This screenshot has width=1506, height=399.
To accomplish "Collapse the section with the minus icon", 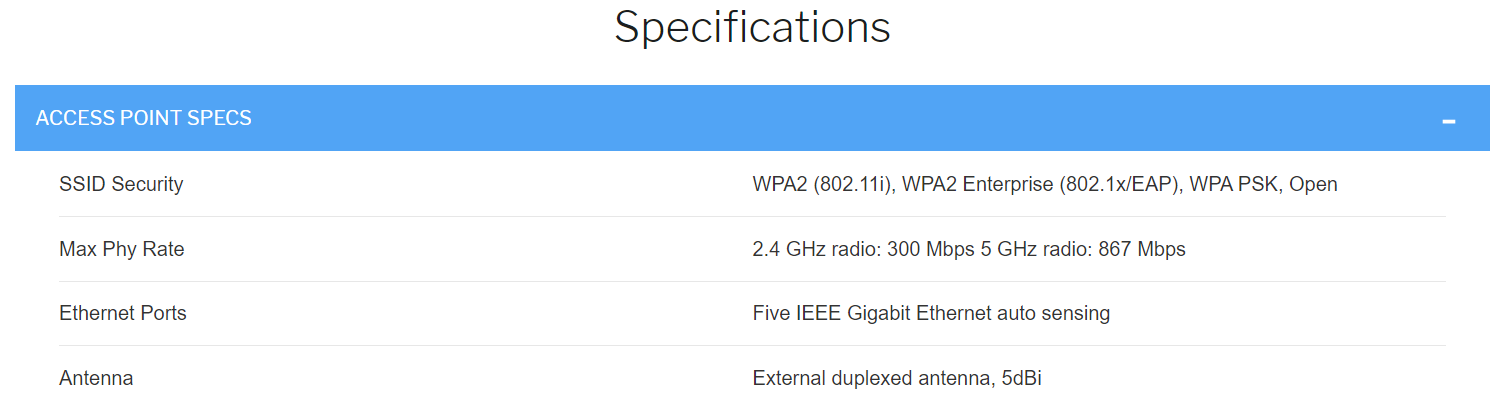I will pos(1448,121).
